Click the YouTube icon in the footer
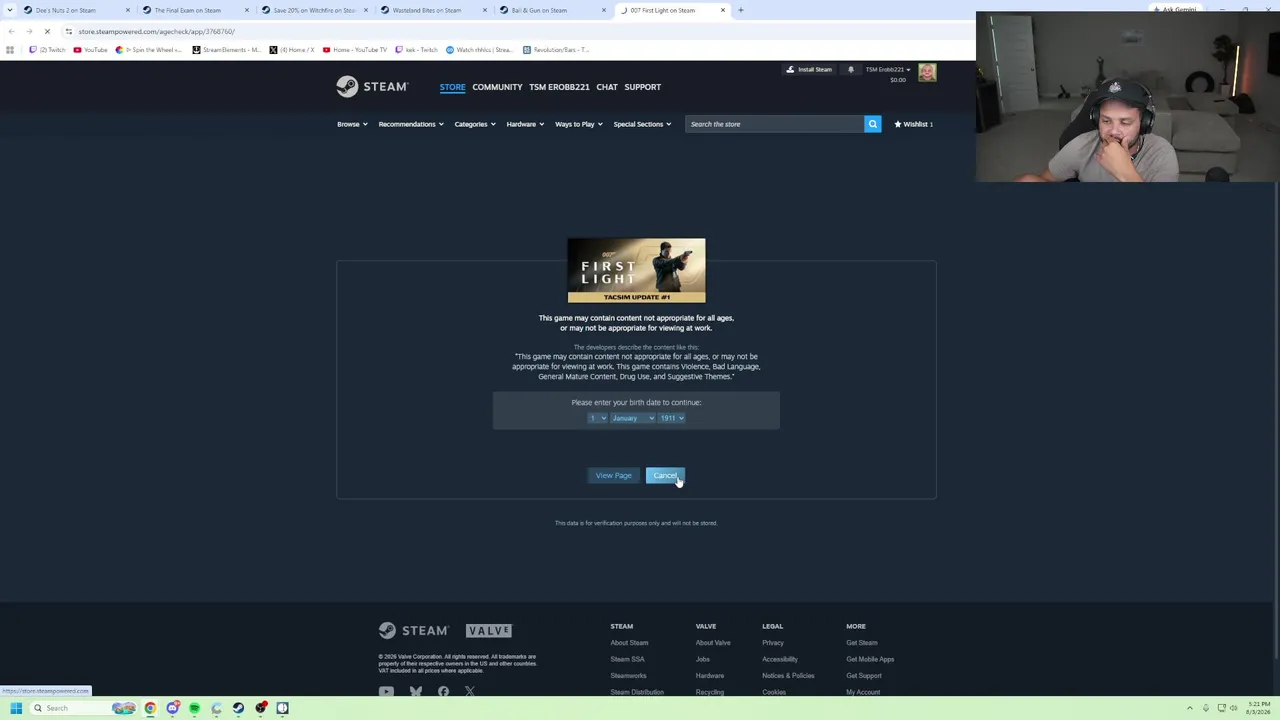The image size is (1280, 720). (x=386, y=691)
